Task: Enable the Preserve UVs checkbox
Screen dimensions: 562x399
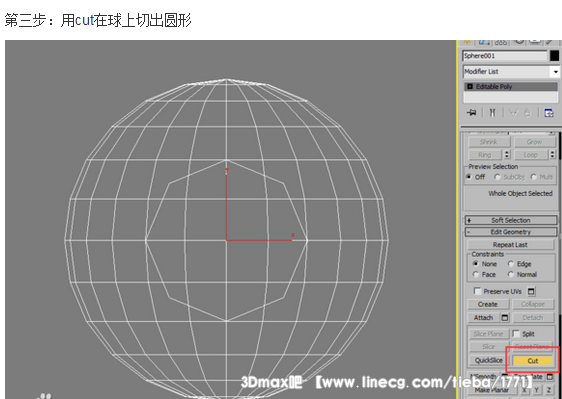Action: pos(477,291)
